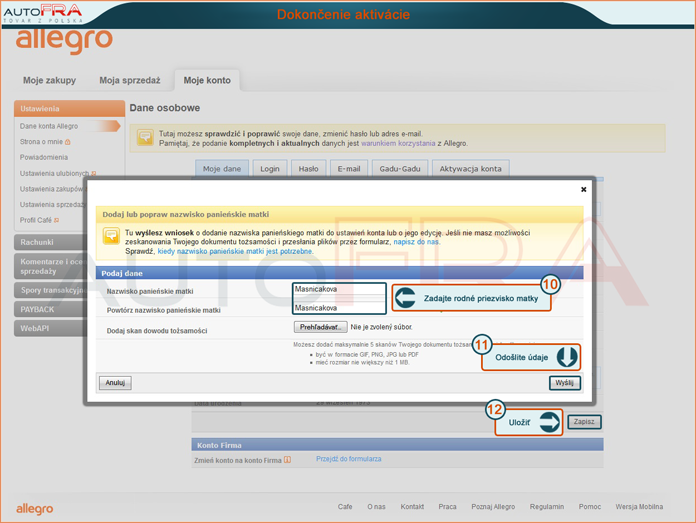Open the Aktywacja konta sub-tab
The width and height of the screenshot is (696, 523).
(x=471, y=169)
